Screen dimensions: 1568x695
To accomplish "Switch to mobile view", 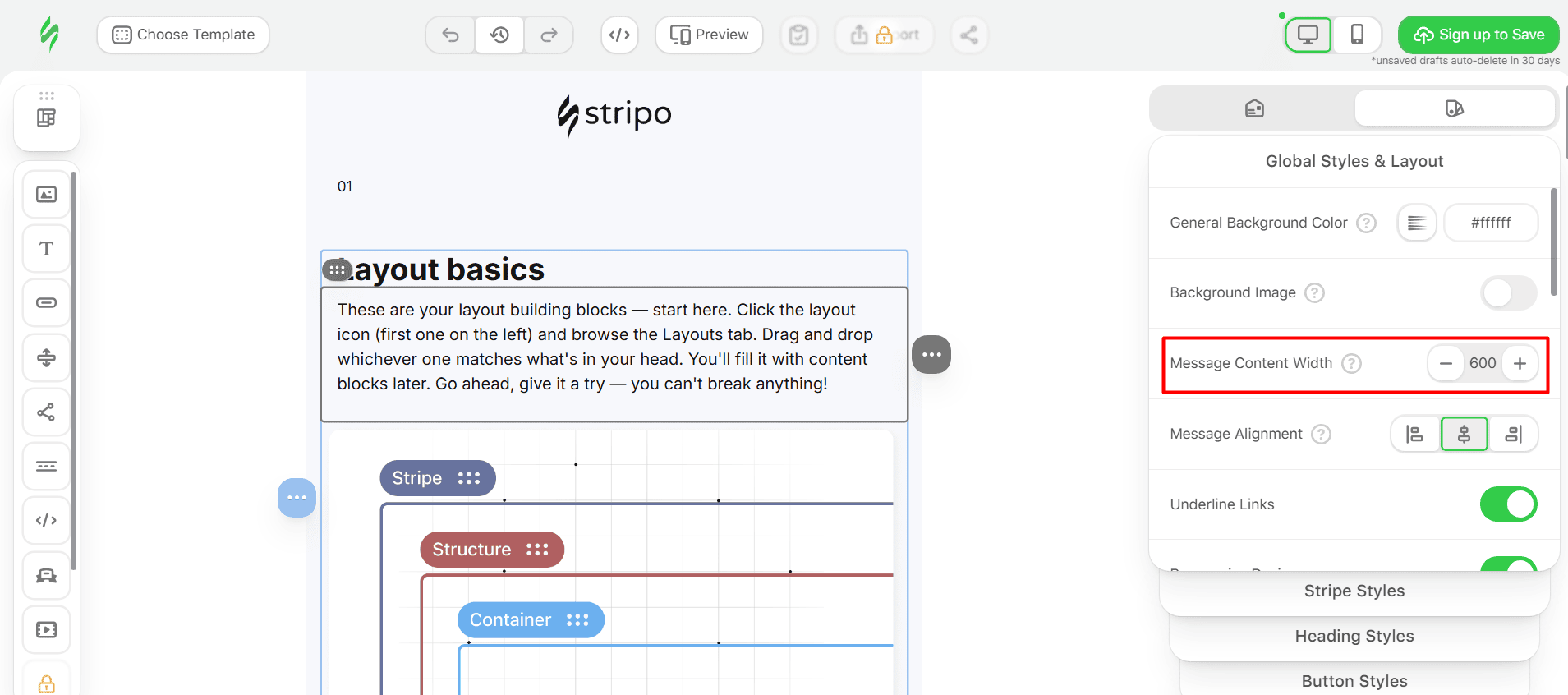I will [1357, 35].
